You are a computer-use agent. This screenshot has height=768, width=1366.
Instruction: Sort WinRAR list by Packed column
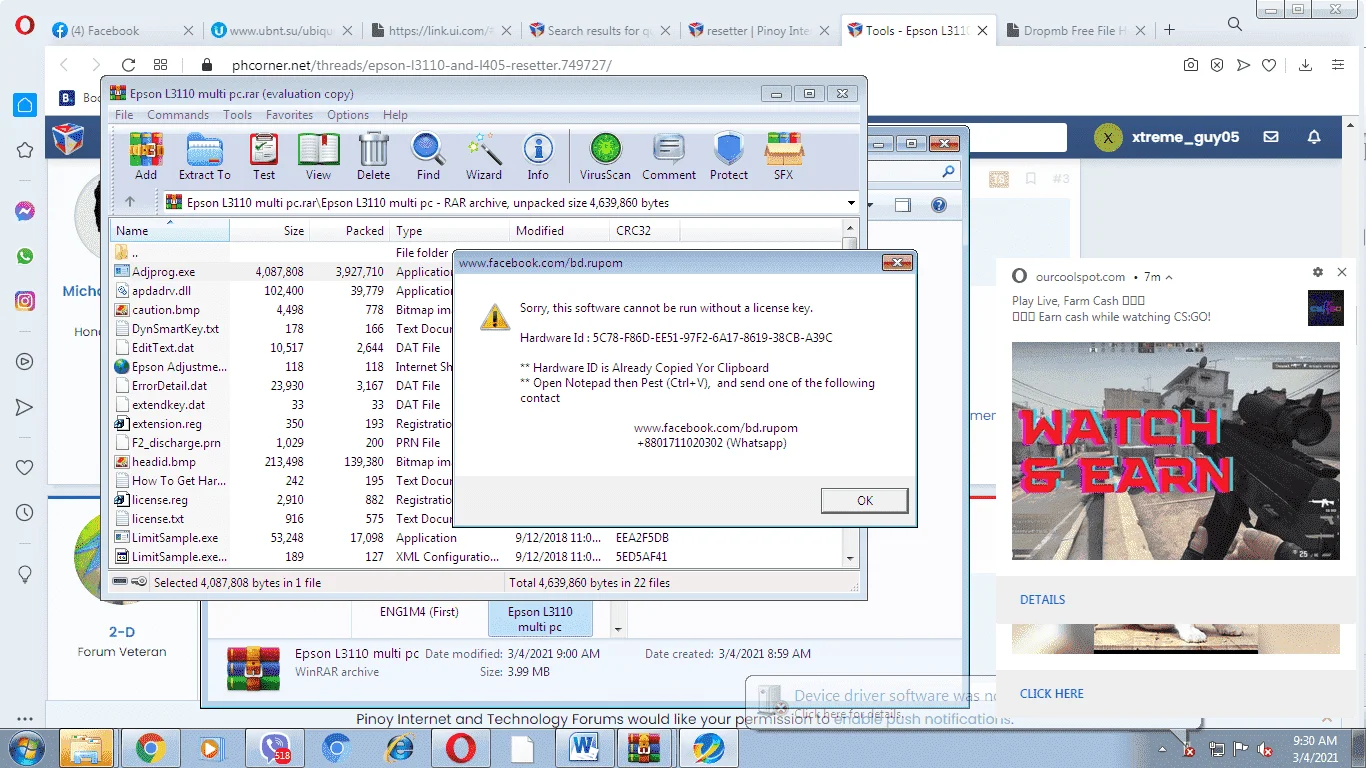[349, 231]
